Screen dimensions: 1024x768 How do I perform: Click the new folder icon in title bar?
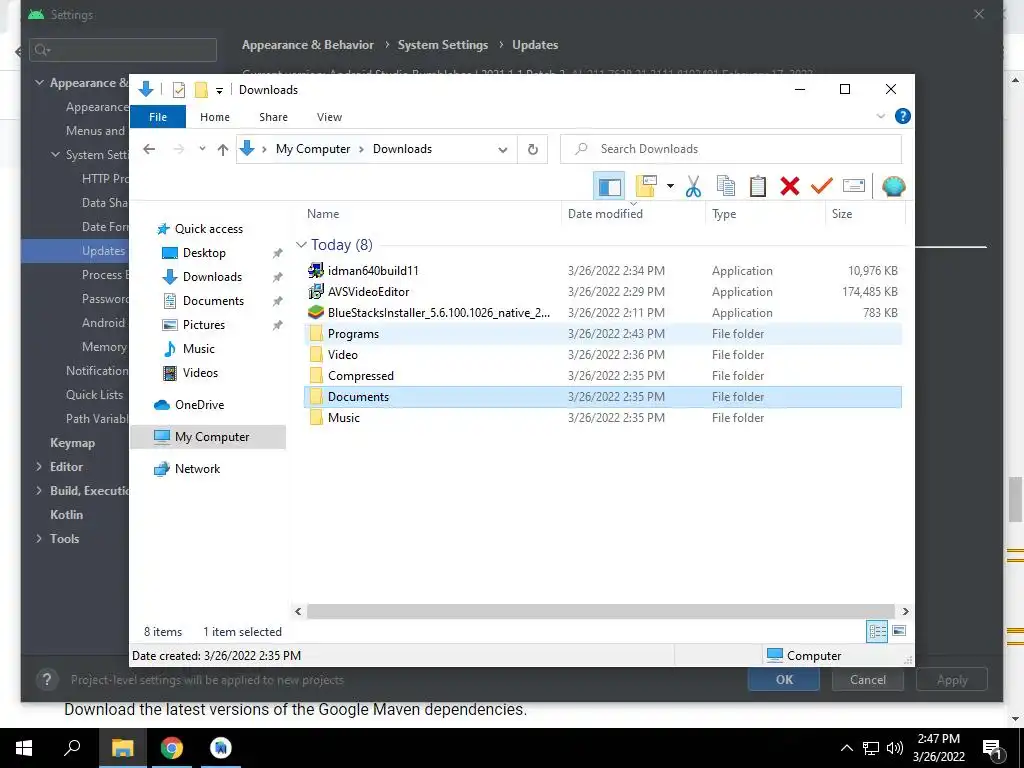point(201,90)
